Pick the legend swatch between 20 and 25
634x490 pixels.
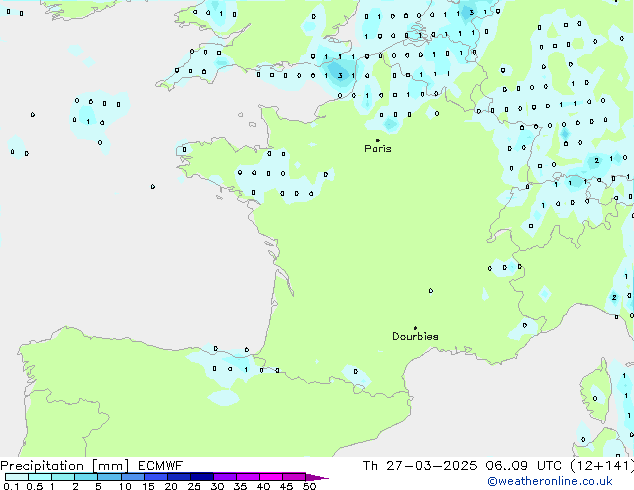point(180,477)
